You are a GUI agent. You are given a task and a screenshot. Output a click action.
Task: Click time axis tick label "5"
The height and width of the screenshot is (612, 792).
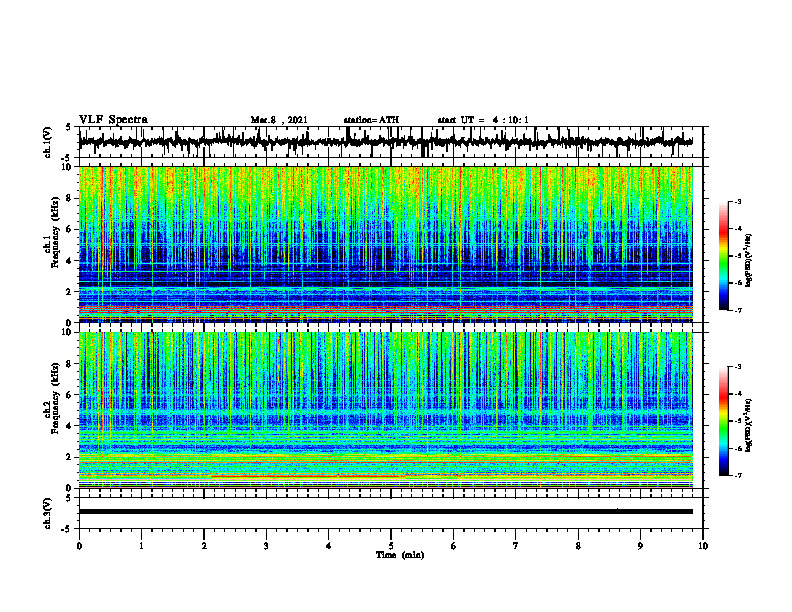pos(391,546)
